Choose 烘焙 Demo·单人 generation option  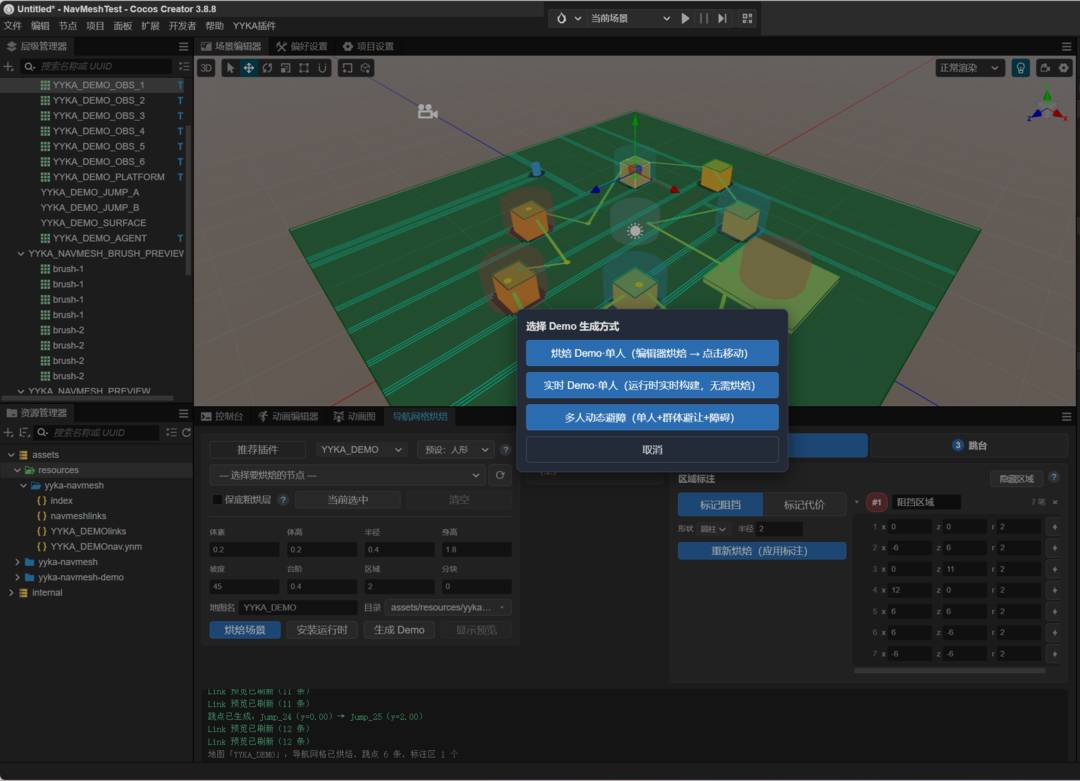coord(652,353)
